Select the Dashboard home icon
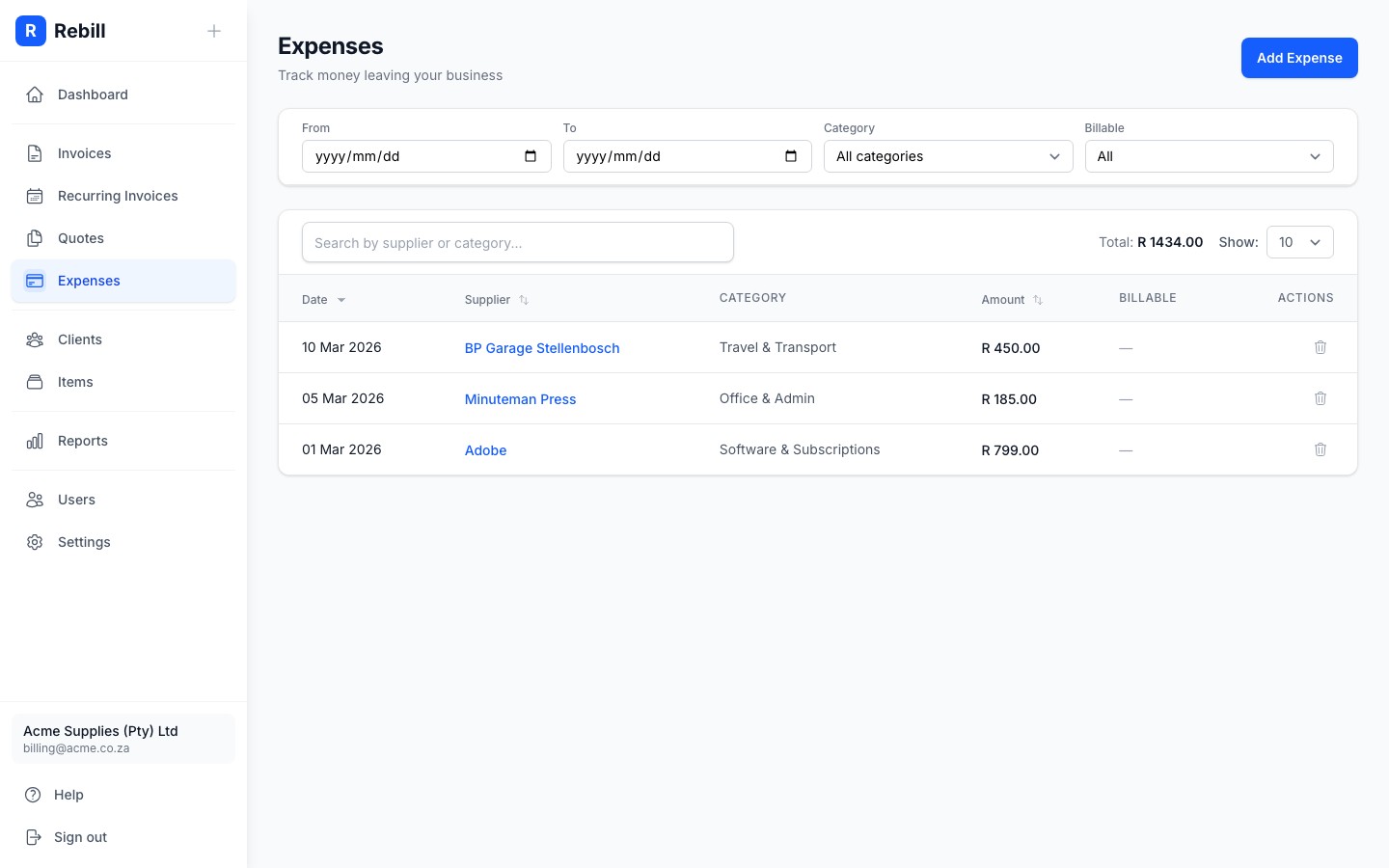Viewport: 1389px width, 868px height. coord(35,95)
